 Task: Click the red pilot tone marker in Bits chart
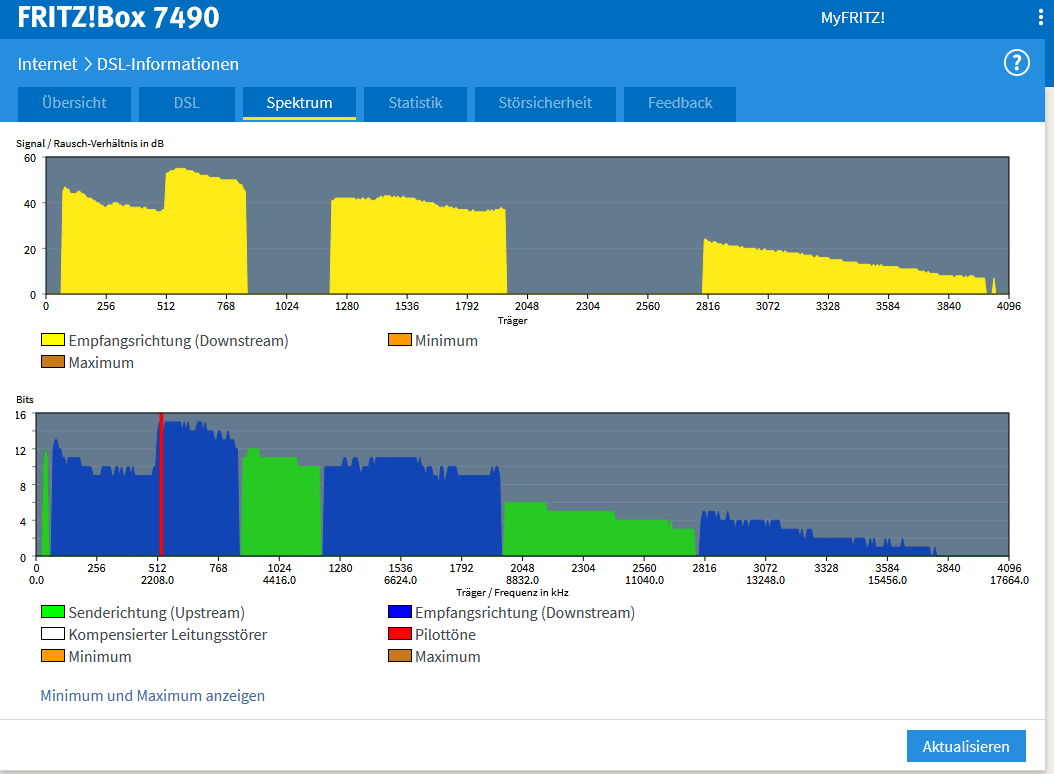161,484
